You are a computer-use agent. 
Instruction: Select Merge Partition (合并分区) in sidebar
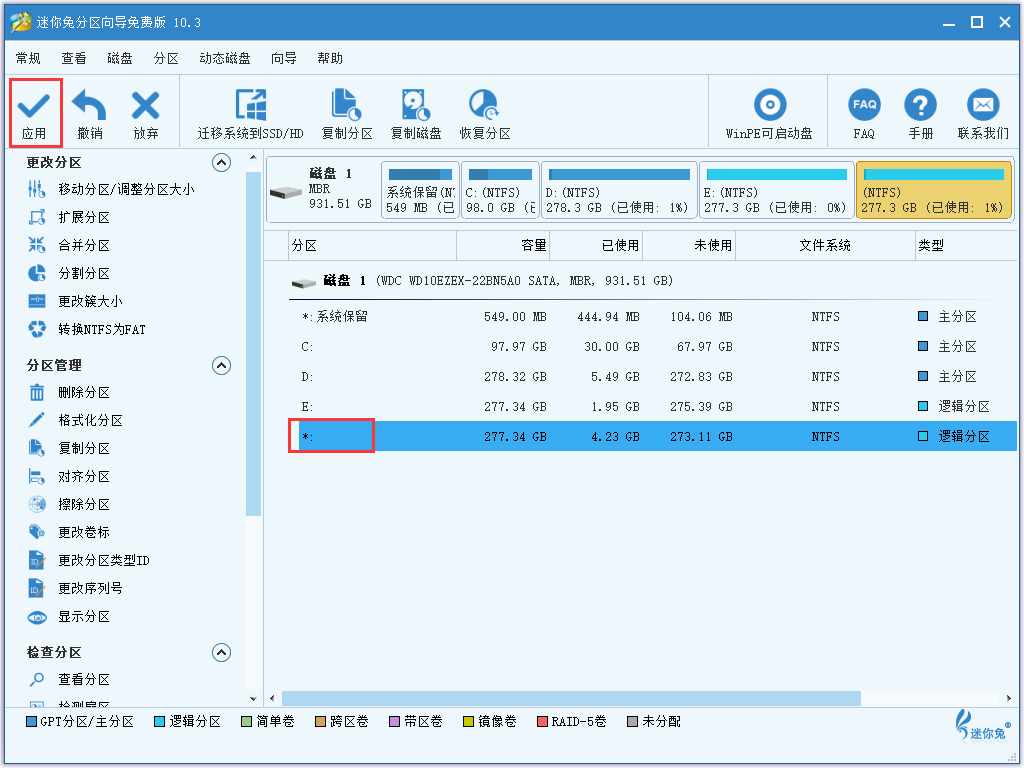coord(69,246)
